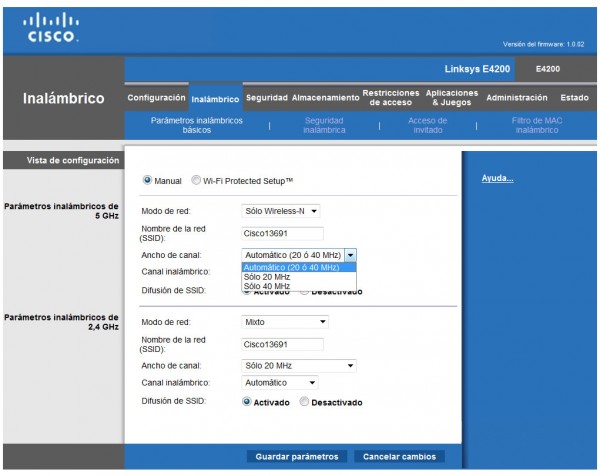Open Seguridad inalámbrica subtab
Viewport: 600px width, 476px height.
[x=324, y=125]
